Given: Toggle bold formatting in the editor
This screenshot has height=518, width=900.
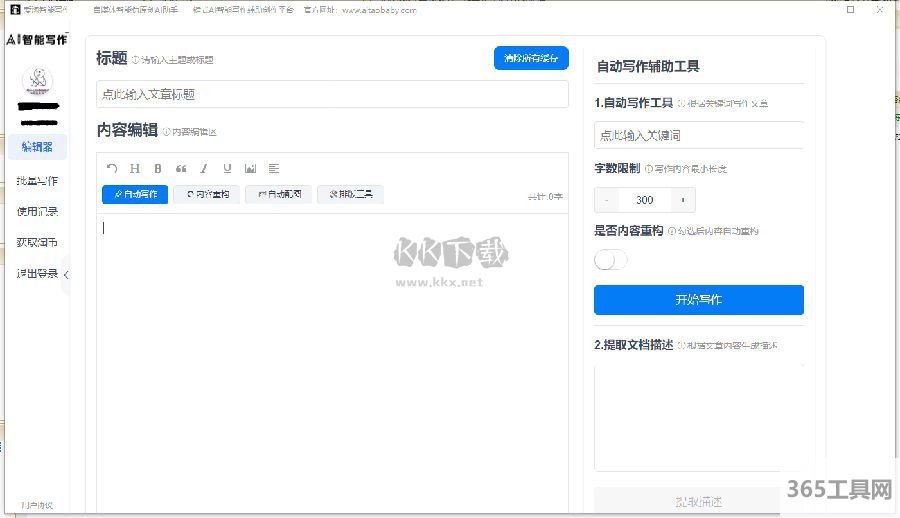Looking at the screenshot, I should point(158,169).
